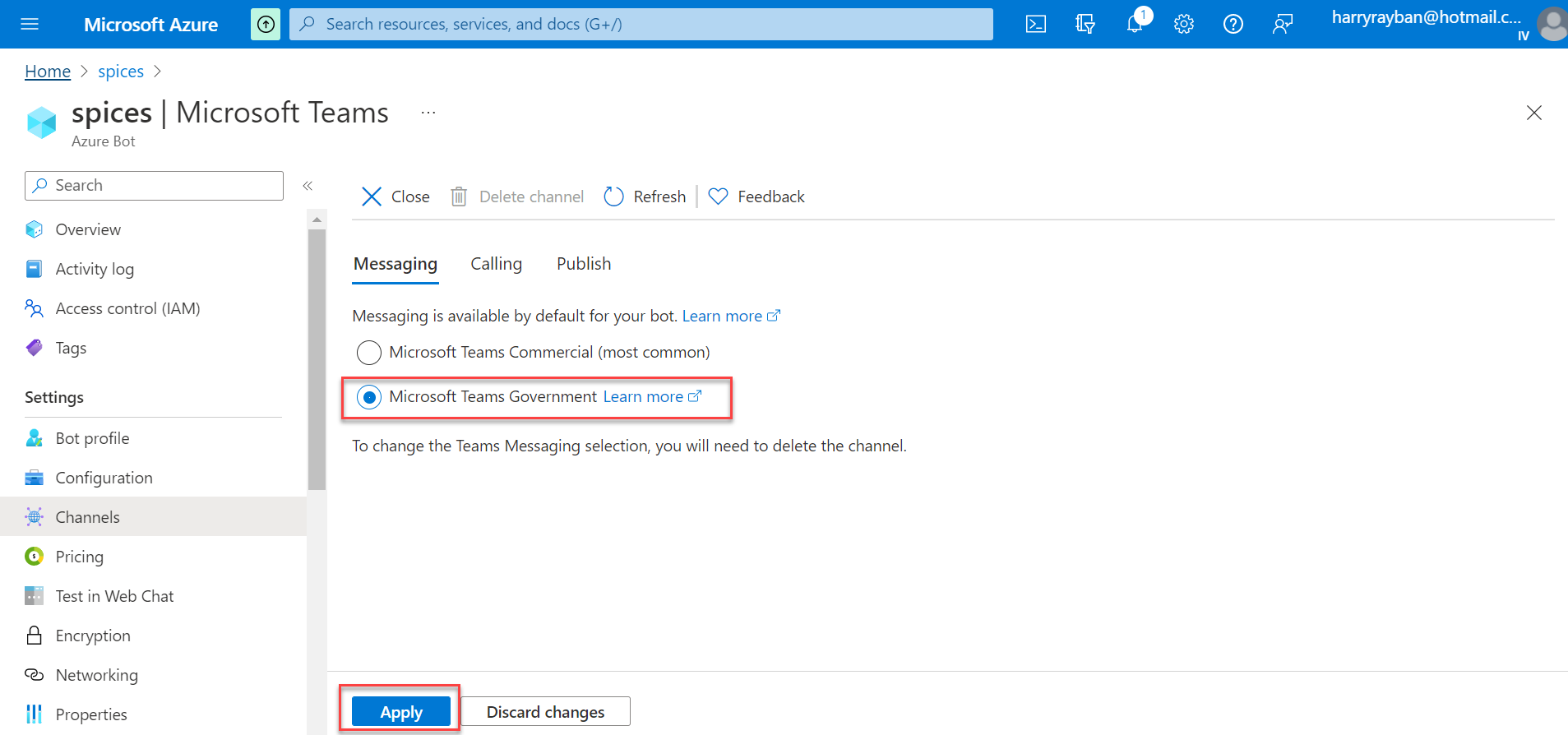The width and height of the screenshot is (1568, 735).
Task: Click the Close toolbar button
Action: (x=395, y=196)
